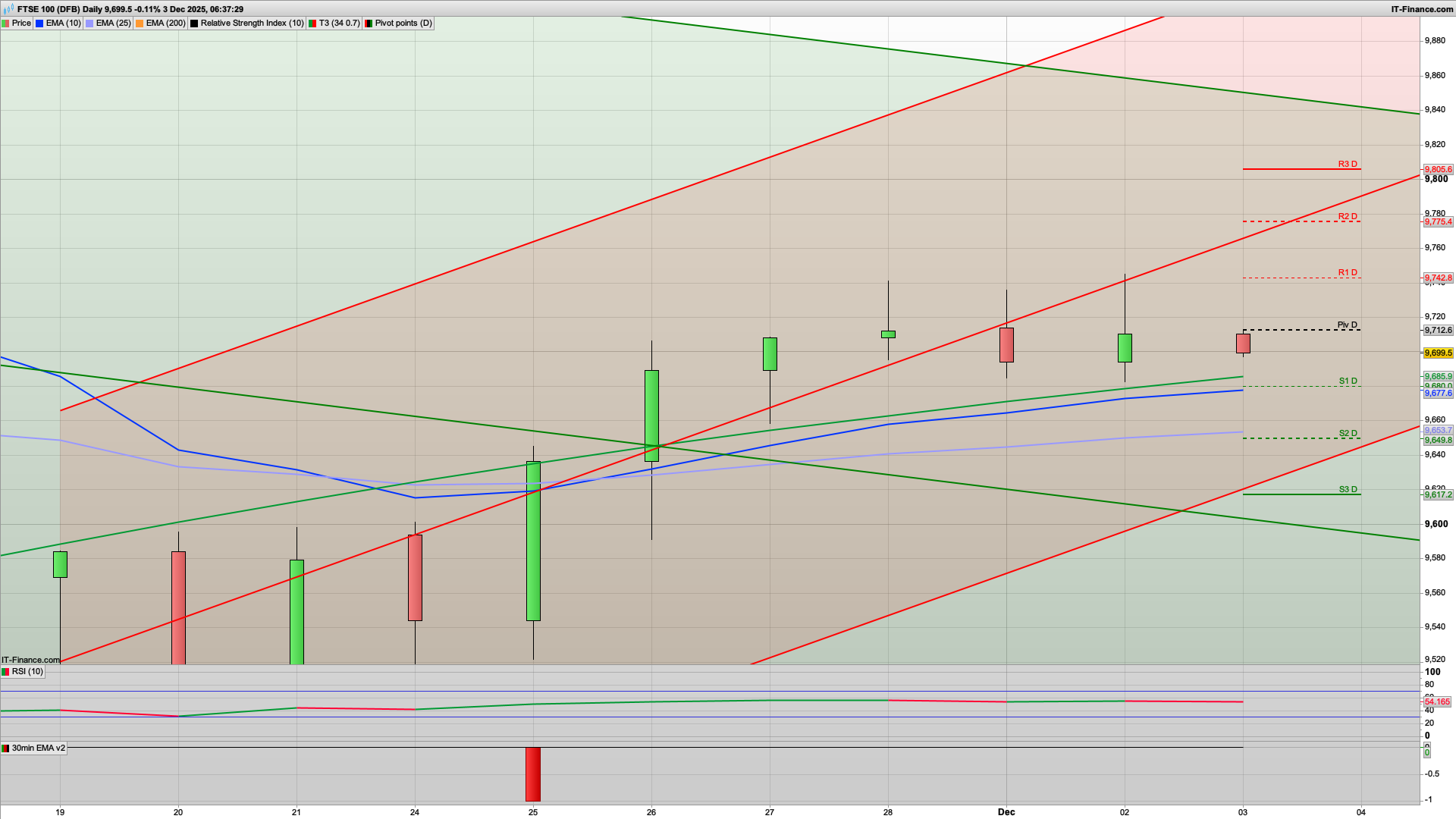This screenshot has height=819, width=1456.
Task: Select the Dec label on the time axis
Action: point(1006,811)
